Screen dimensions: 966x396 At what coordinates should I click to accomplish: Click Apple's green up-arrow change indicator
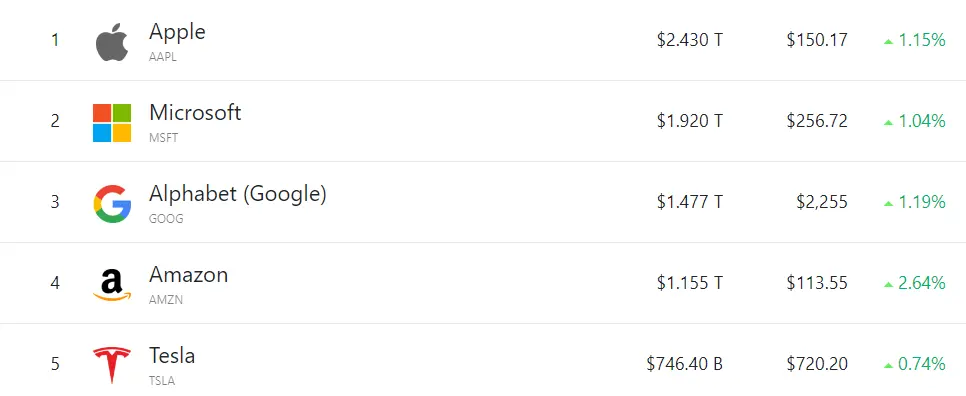pyautogui.click(x=888, y=42)
